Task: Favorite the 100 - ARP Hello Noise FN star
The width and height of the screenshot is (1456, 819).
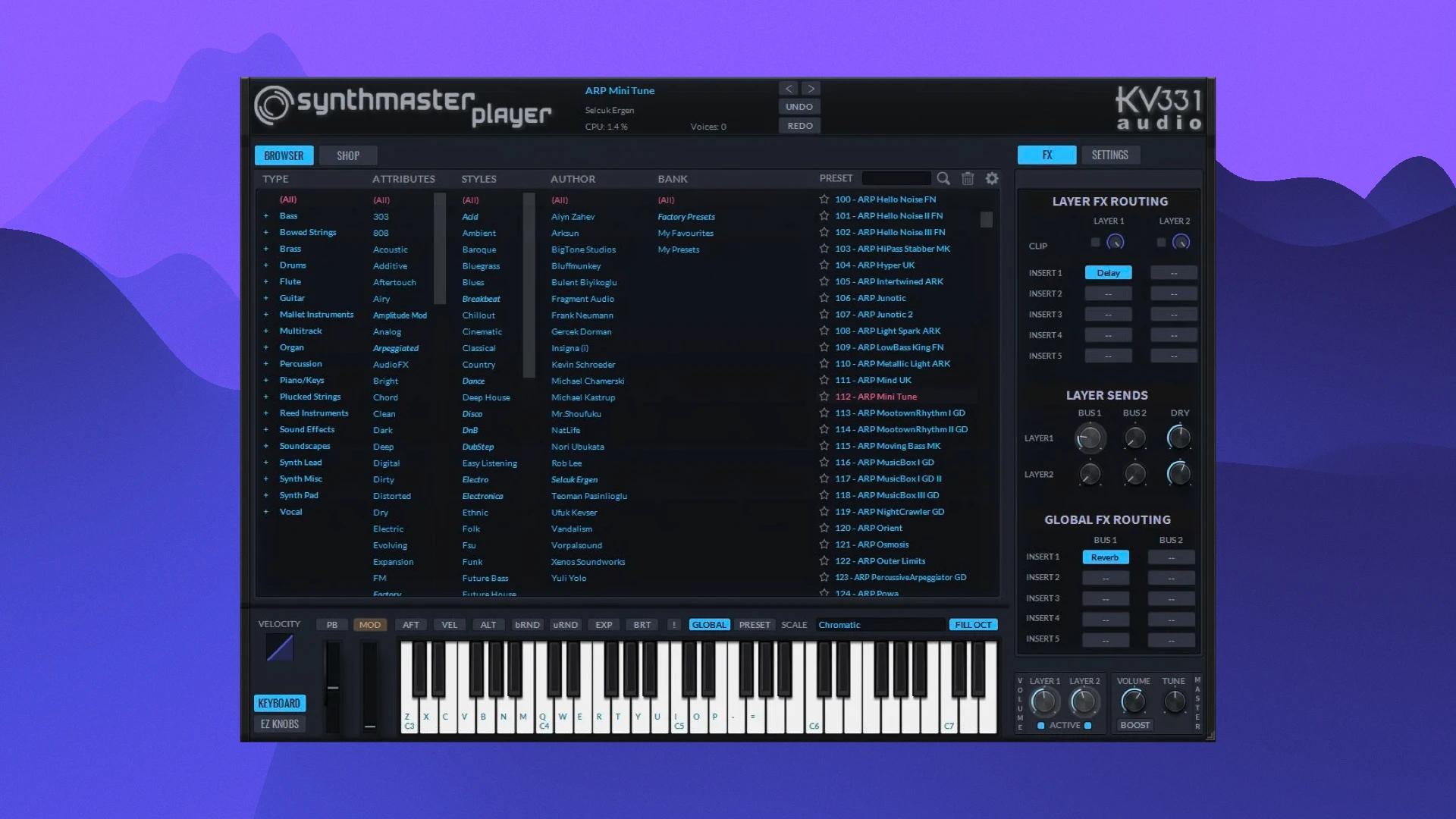Action: coord(824,199)
